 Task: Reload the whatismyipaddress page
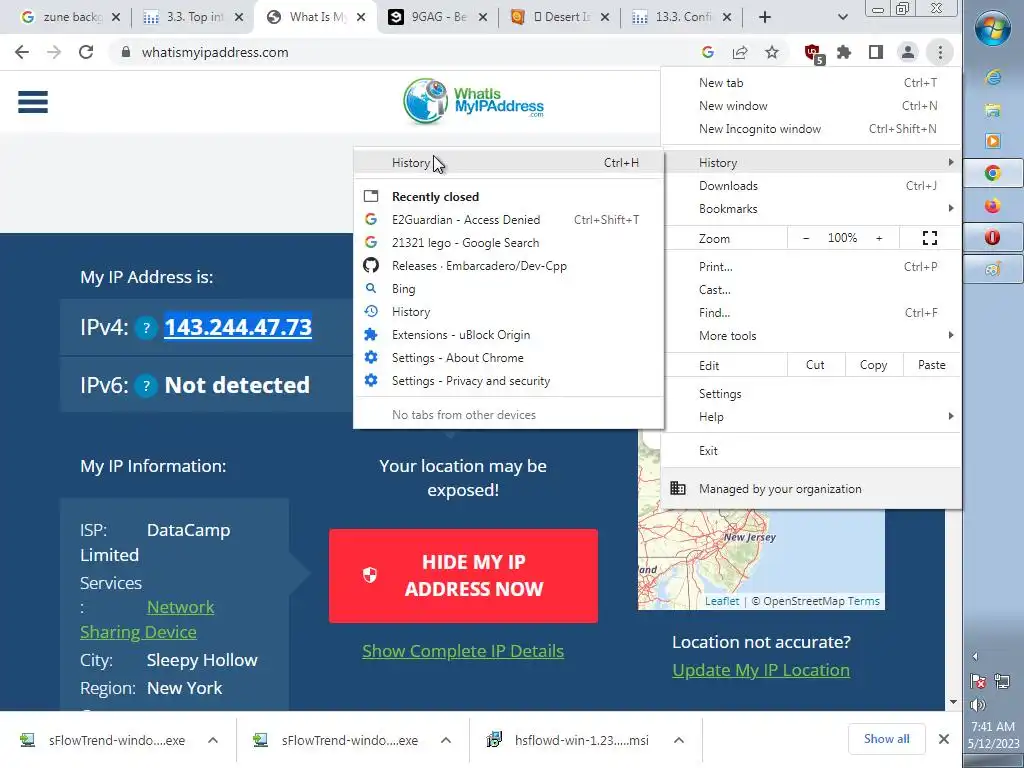point(86,52)
